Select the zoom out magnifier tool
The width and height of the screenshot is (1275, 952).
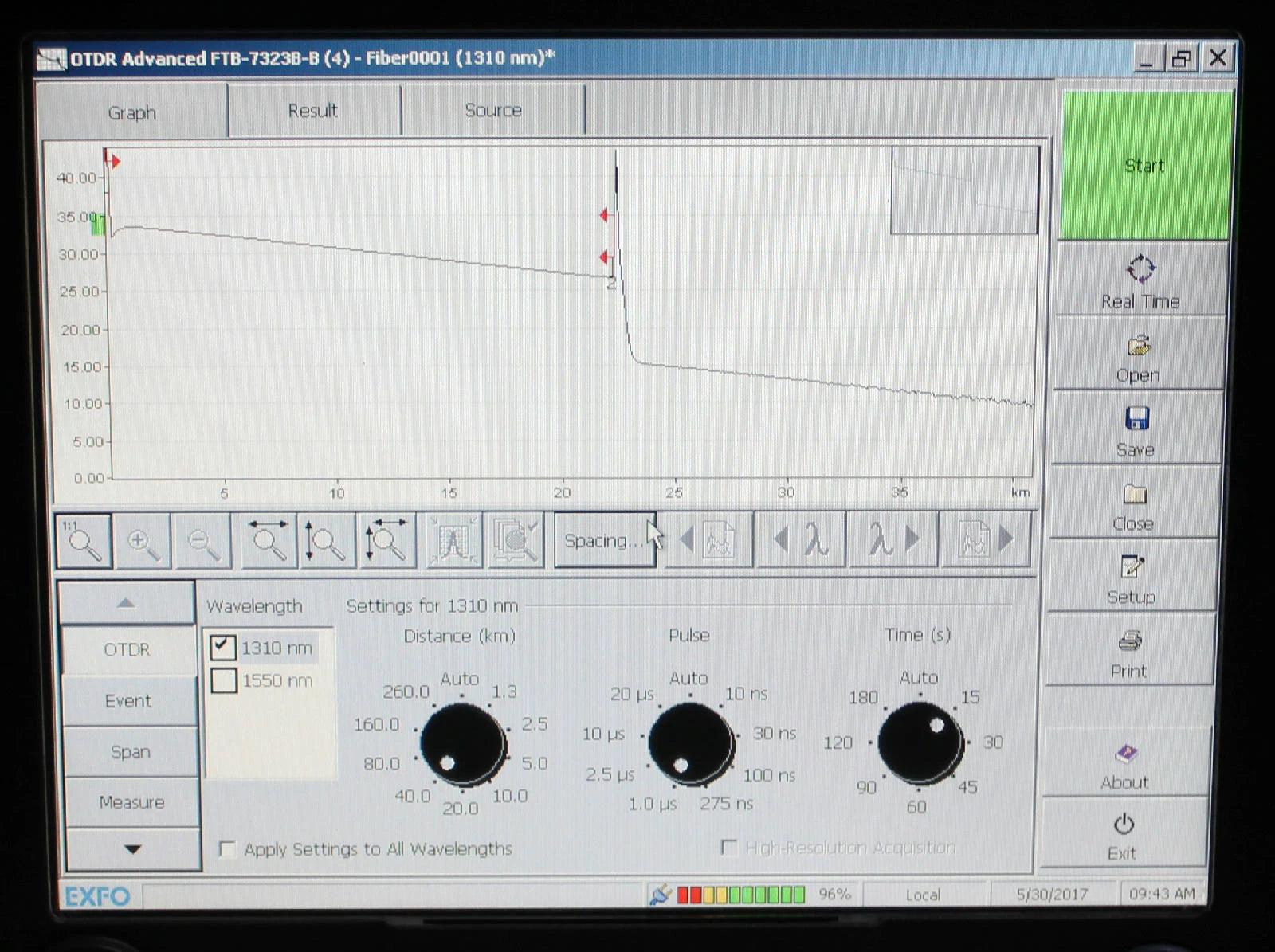[203, 541]
